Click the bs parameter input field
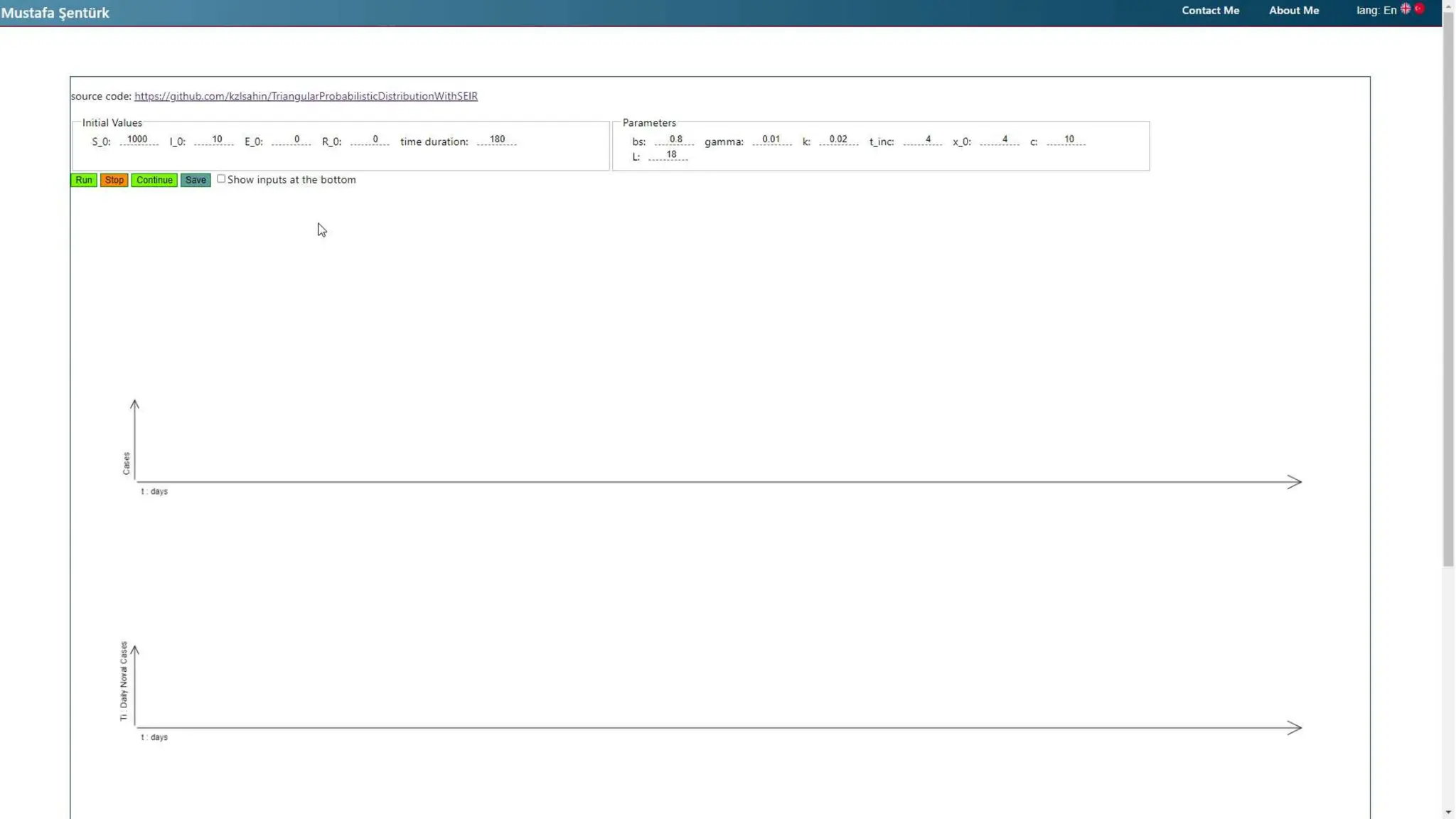 (674, 140)
